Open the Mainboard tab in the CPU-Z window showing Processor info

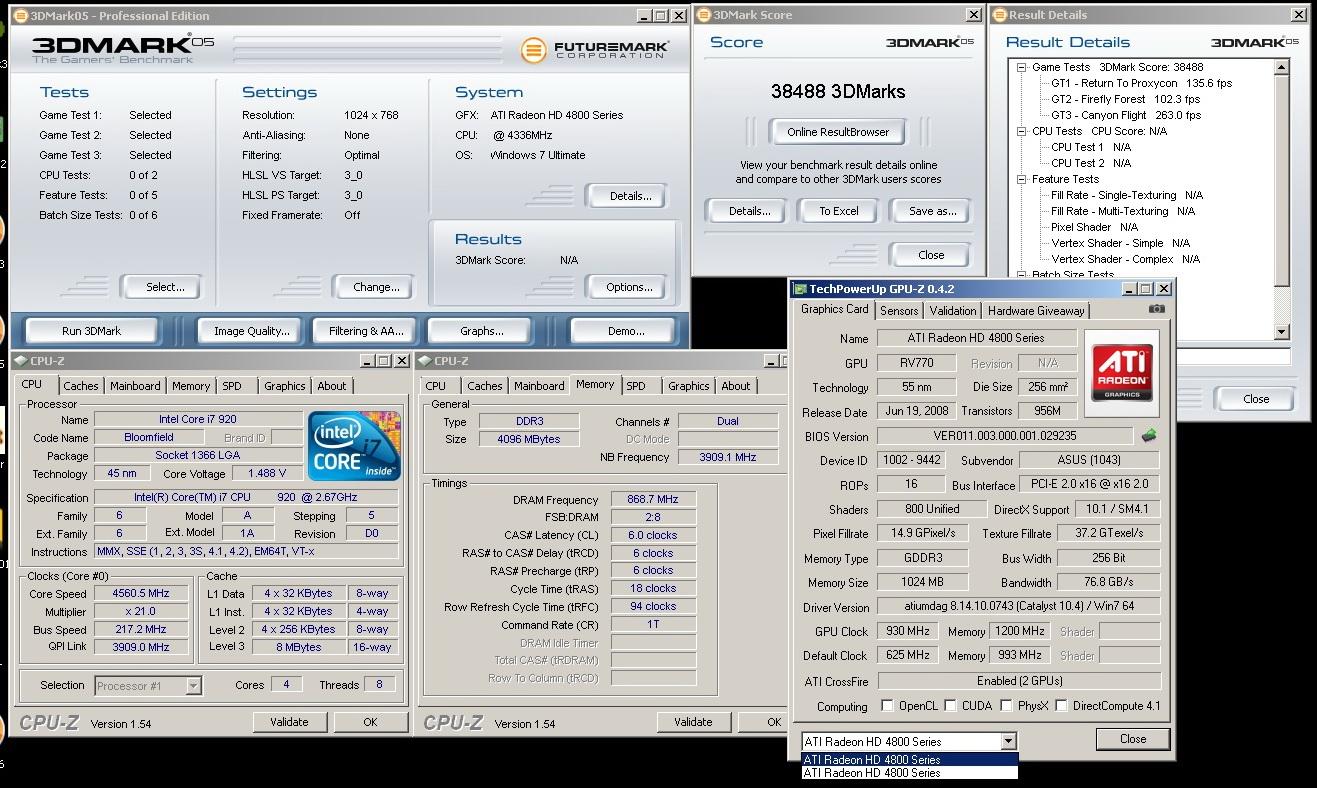[135, 386]
